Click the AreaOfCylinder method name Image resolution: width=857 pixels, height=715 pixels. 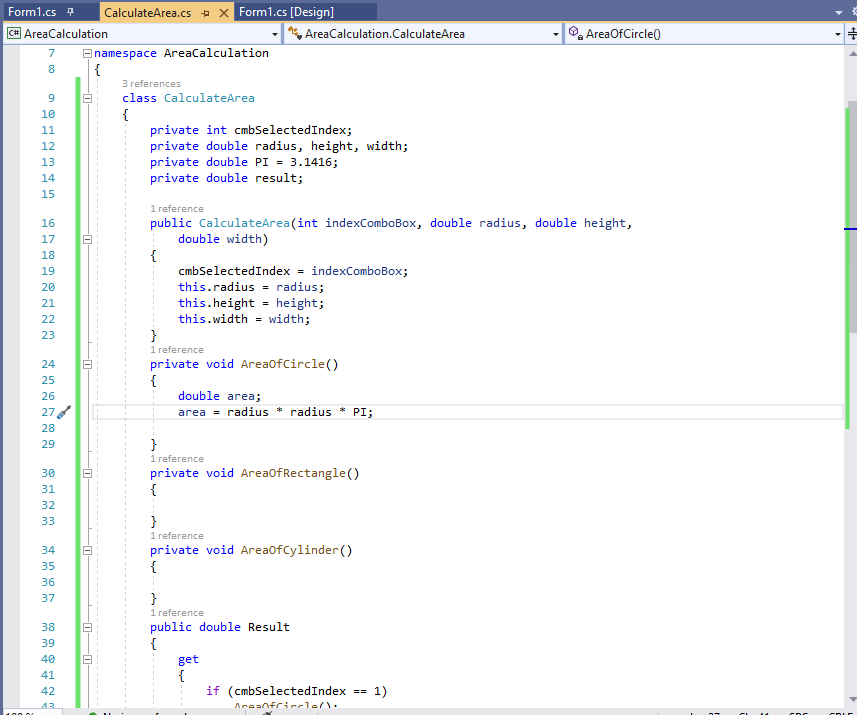290,550
